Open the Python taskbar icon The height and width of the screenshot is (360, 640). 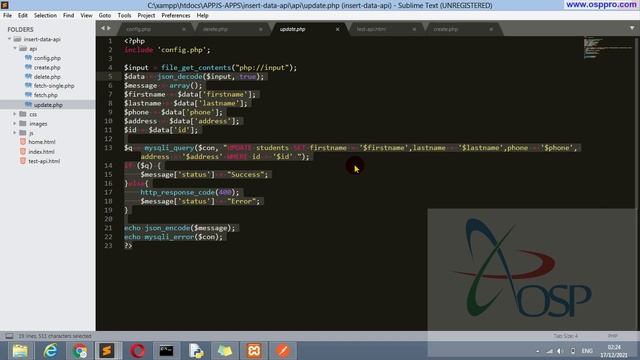click(x=196, y=351)
